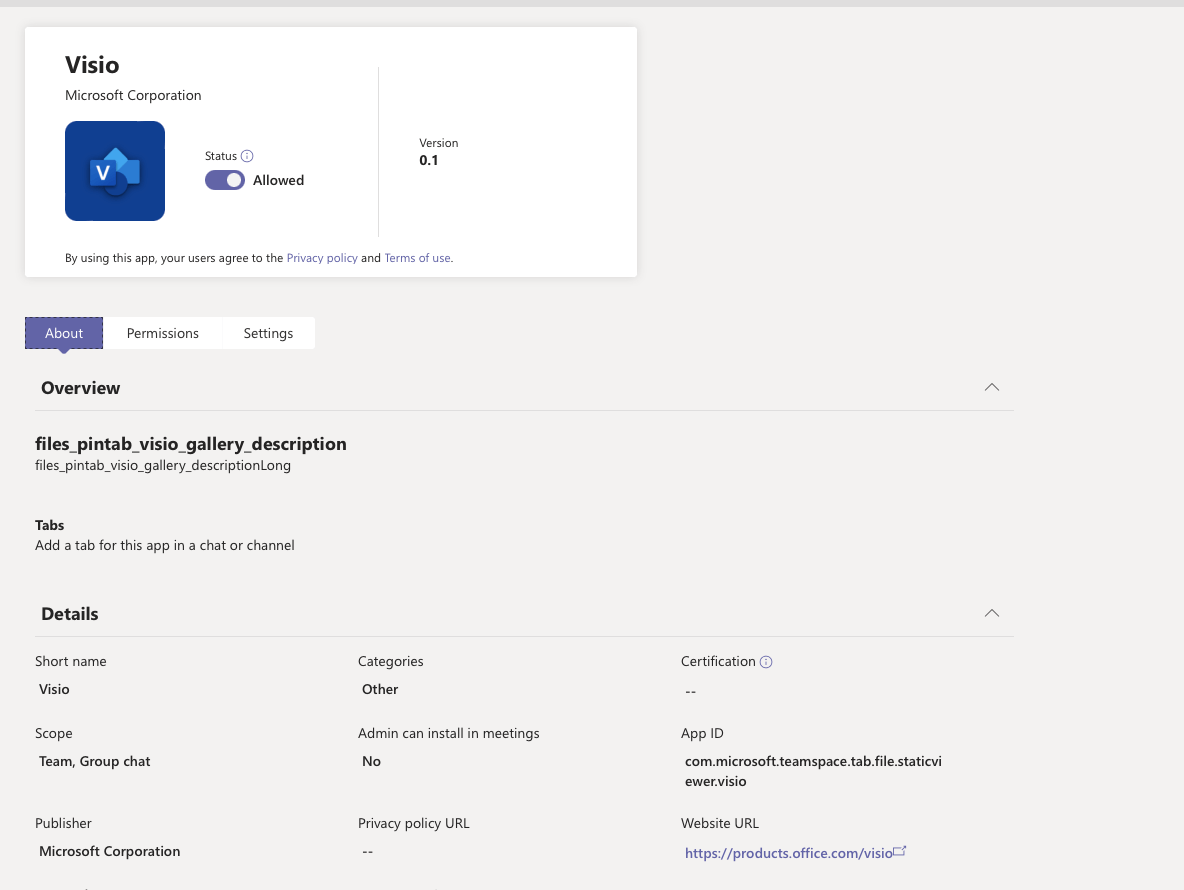This screenshot has width=1184, height=890.
Task: Click the Visio app logo icon
Action: click(x=115, y=171)
